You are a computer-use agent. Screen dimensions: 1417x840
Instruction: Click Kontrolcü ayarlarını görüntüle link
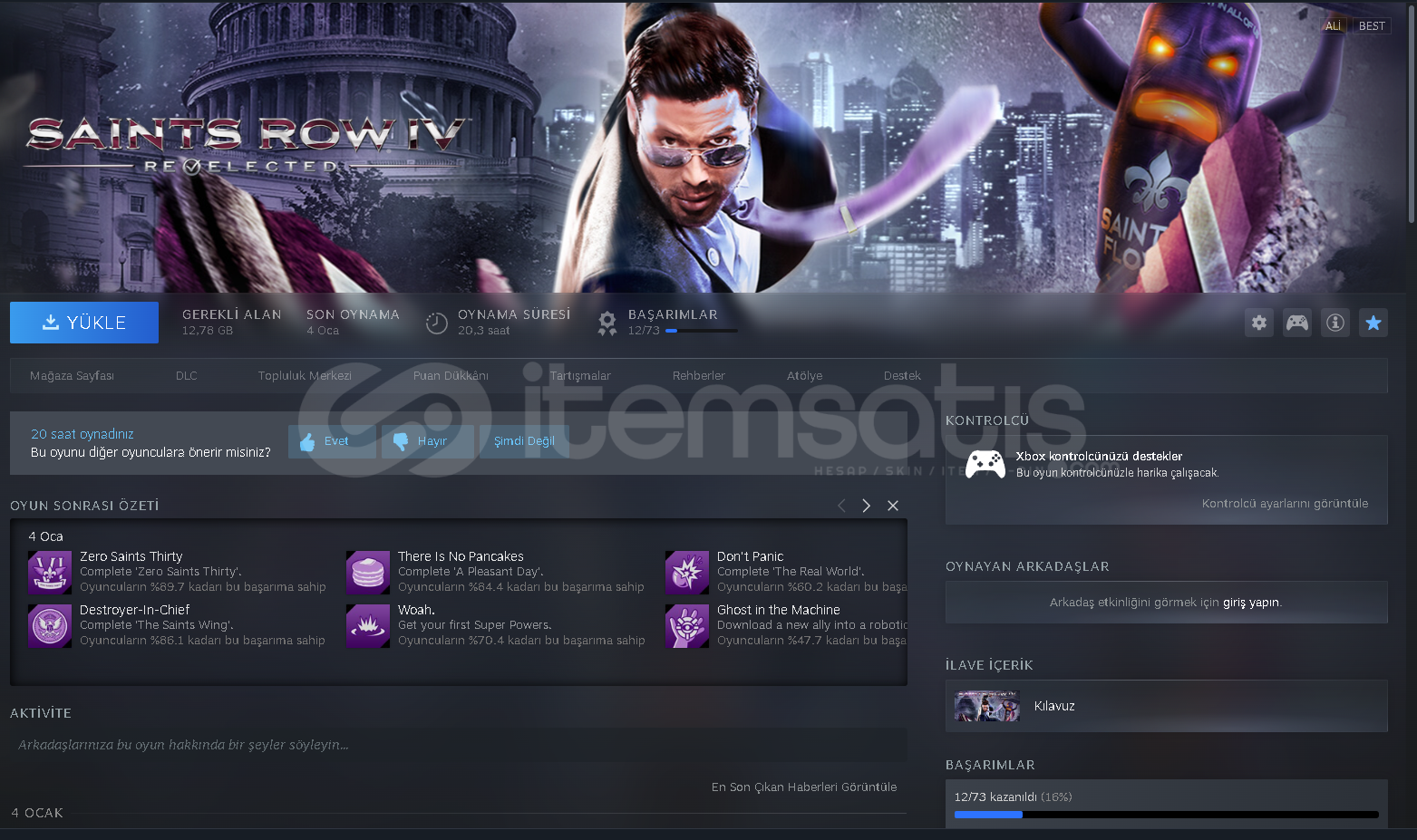pyautogui.click(x=1285, y=504)
